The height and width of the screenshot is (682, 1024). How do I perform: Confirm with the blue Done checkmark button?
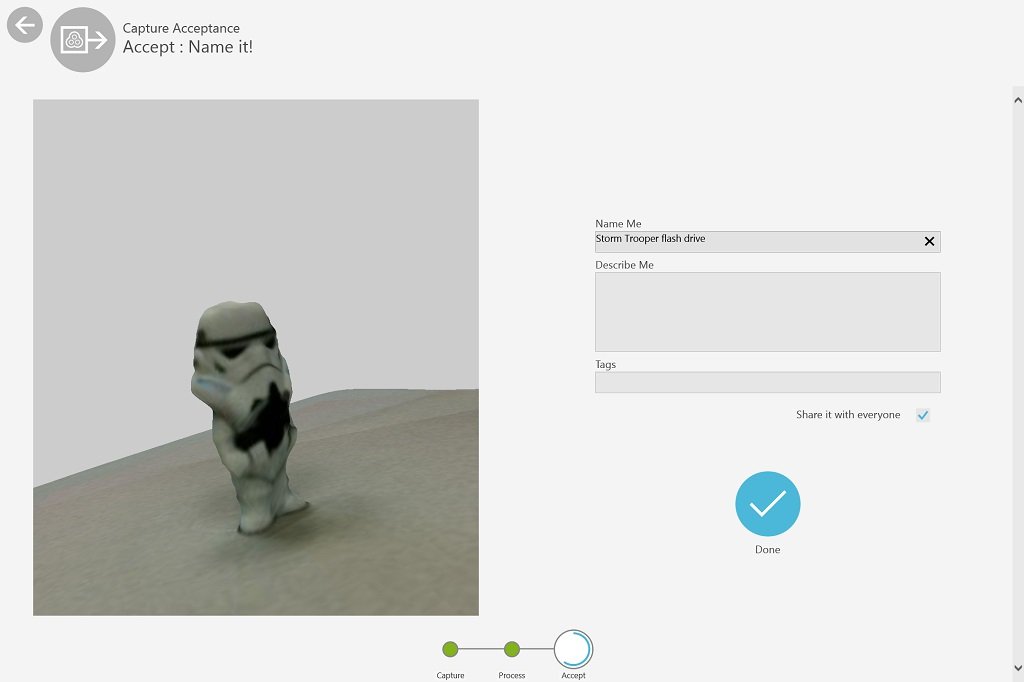tap(768, 504)
